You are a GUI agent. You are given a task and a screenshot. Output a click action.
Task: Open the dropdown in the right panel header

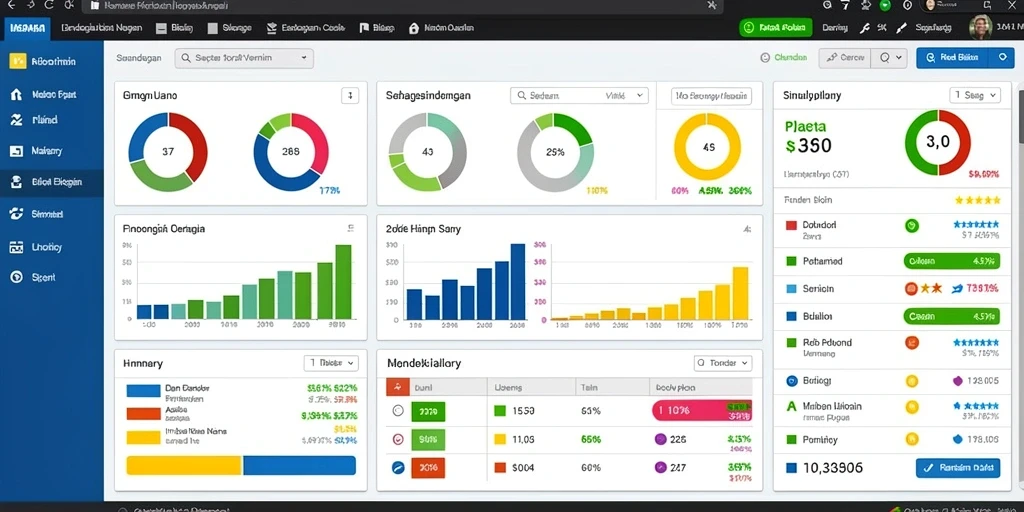(974, 95)
